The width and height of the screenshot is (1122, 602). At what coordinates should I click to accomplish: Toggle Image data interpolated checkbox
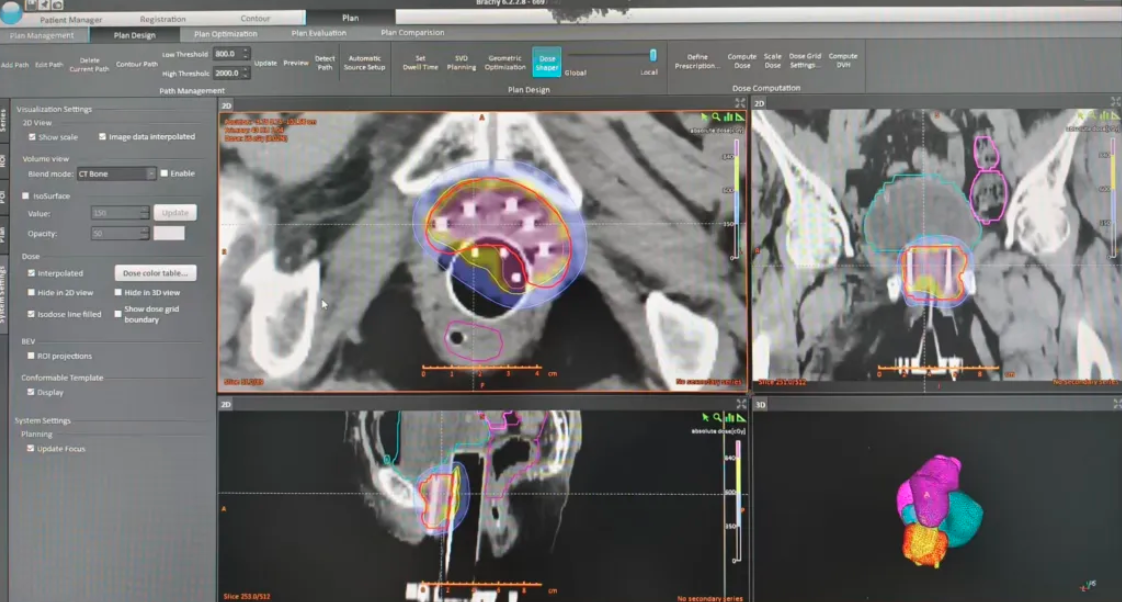pyautogui.click(x=102, y=136)
